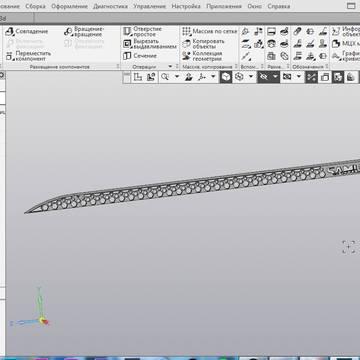
Task: Click the bottom-left icon in Разме... group
Action: pos(271,56)
